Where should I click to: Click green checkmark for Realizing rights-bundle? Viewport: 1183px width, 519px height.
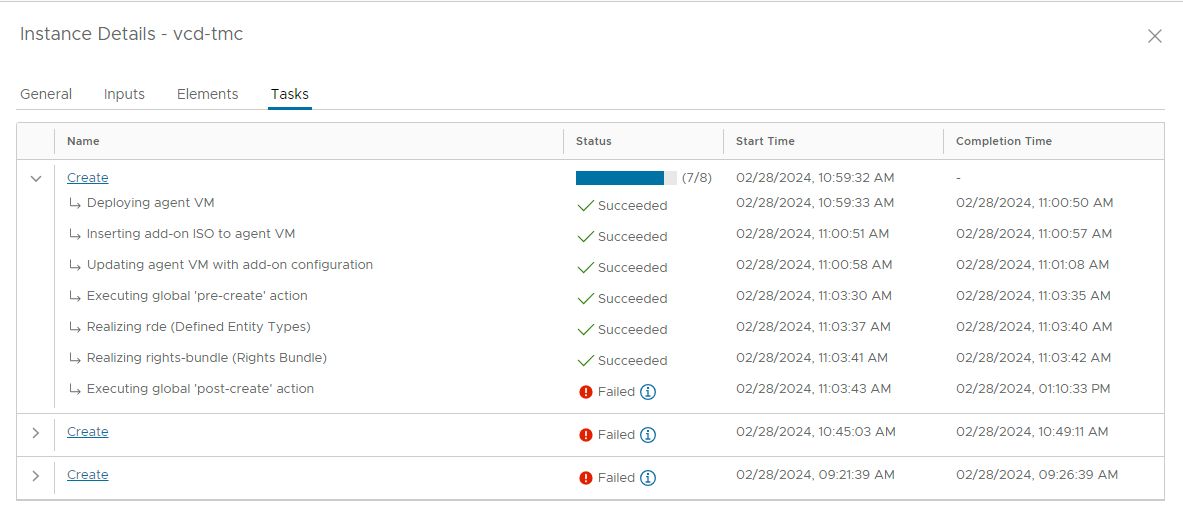(586, 361)
